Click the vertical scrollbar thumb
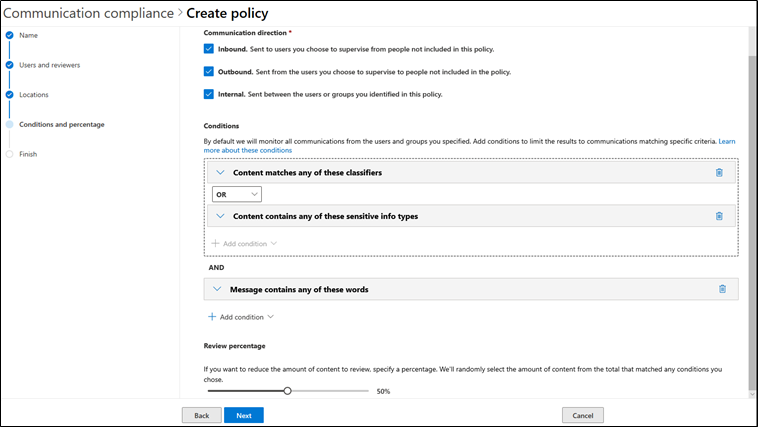Screen dimensions: 758x427 click(x=752, y=222)
